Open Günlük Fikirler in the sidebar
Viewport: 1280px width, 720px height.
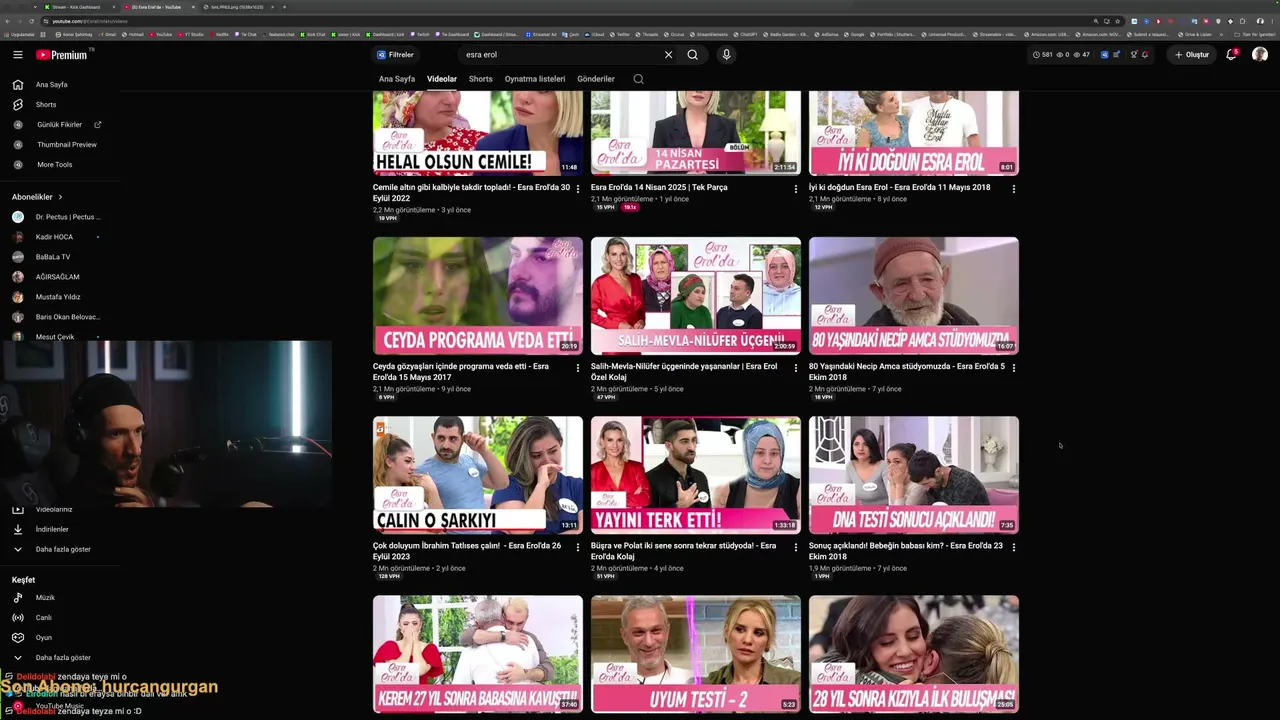click(60, 125)
